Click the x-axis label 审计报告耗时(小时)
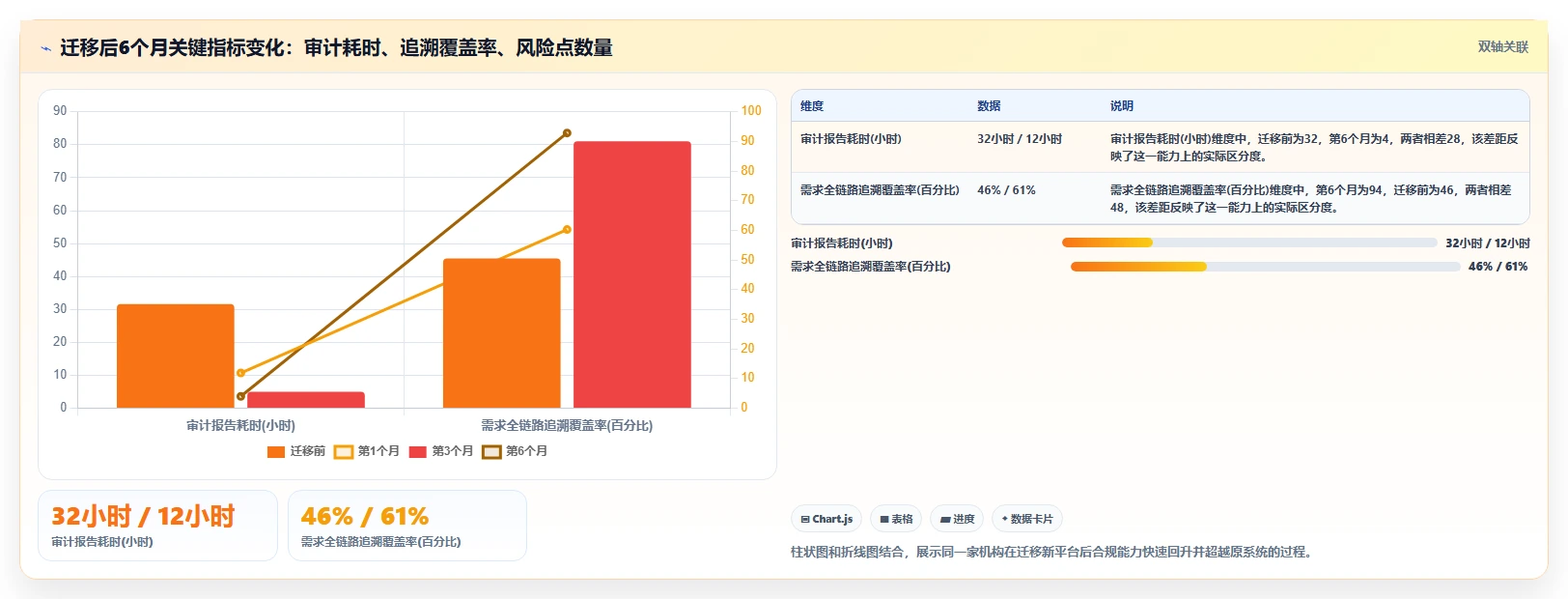The height and width of the screenshot is (599, 1568). (240, 425)
